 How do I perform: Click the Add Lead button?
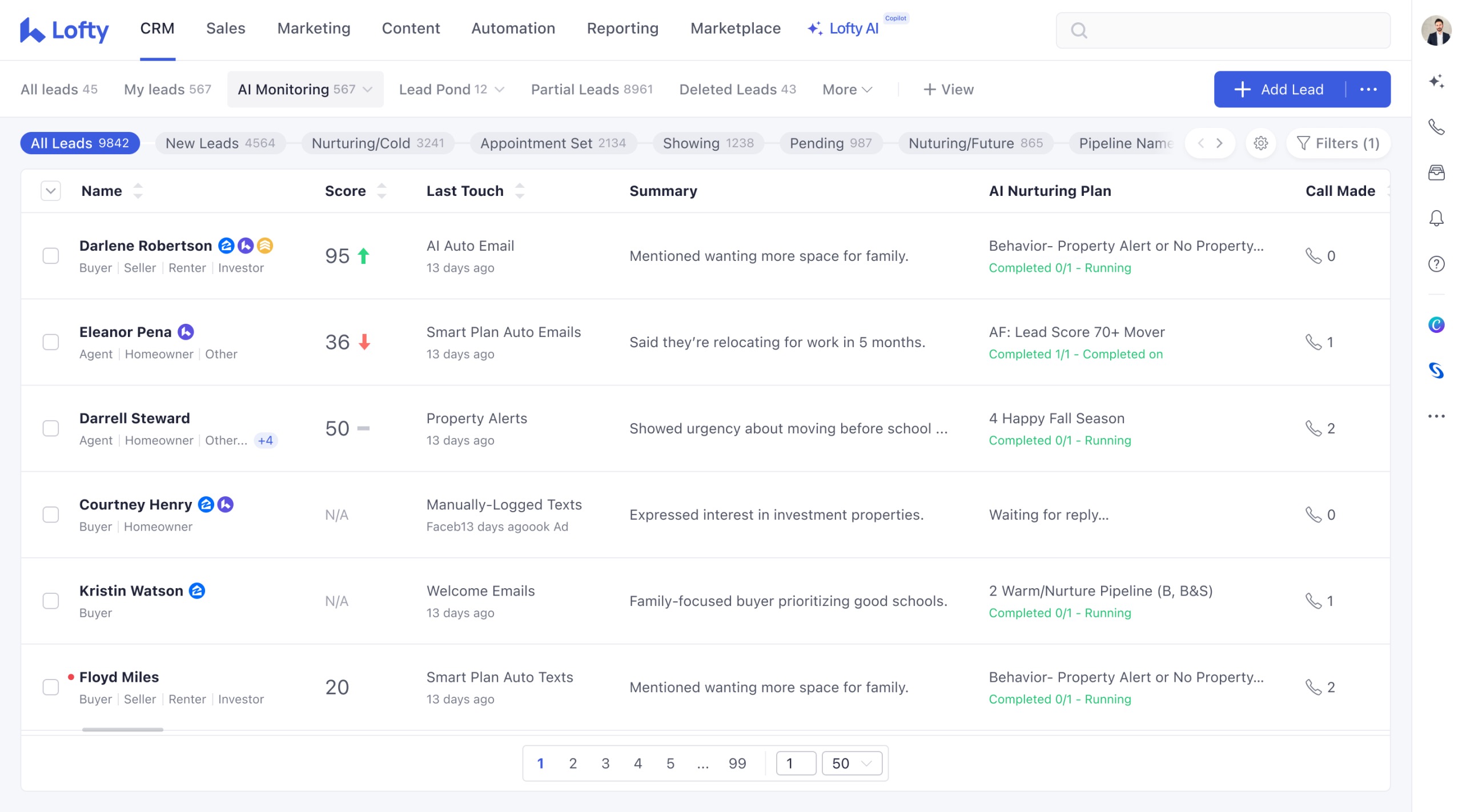pos(1279,90)
